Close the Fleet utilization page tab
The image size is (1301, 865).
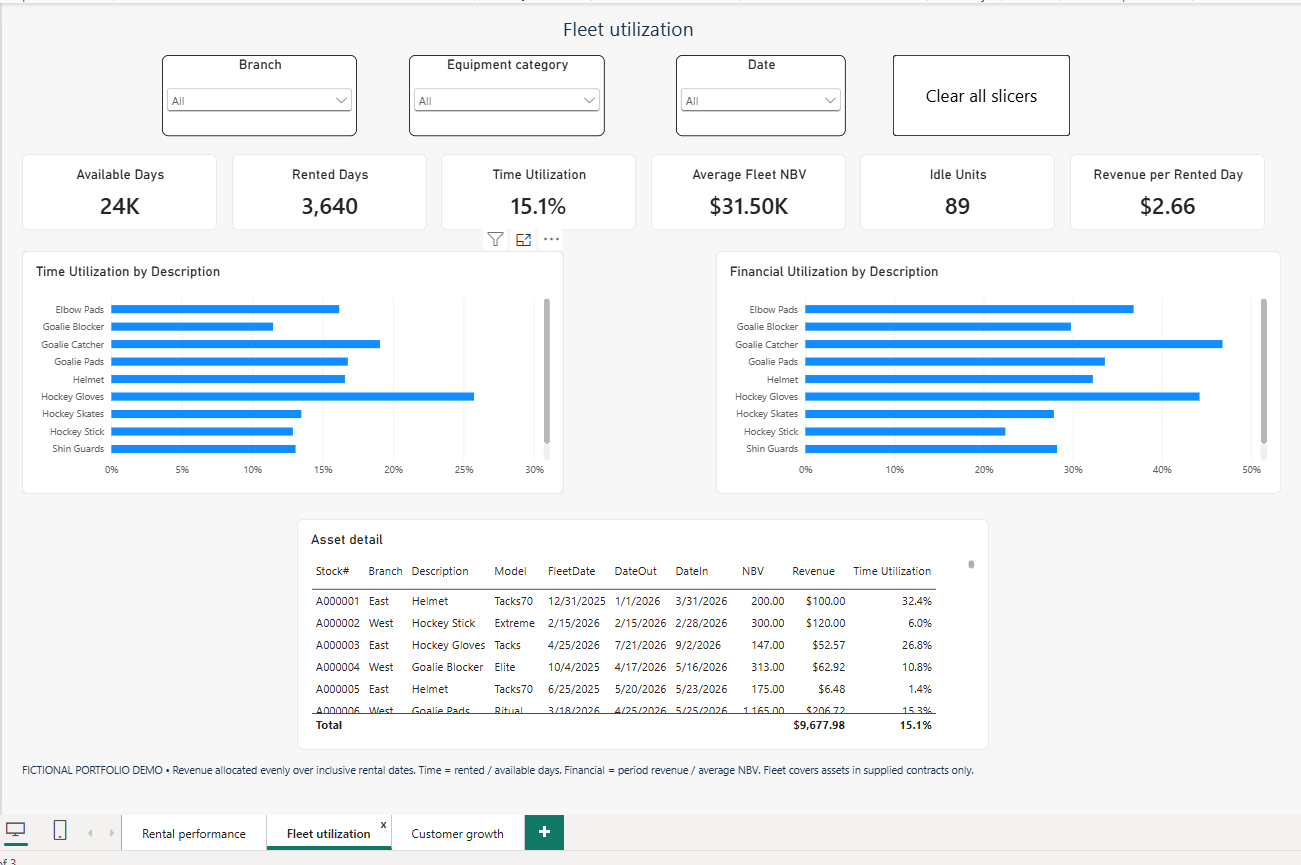tap(384, 825)
